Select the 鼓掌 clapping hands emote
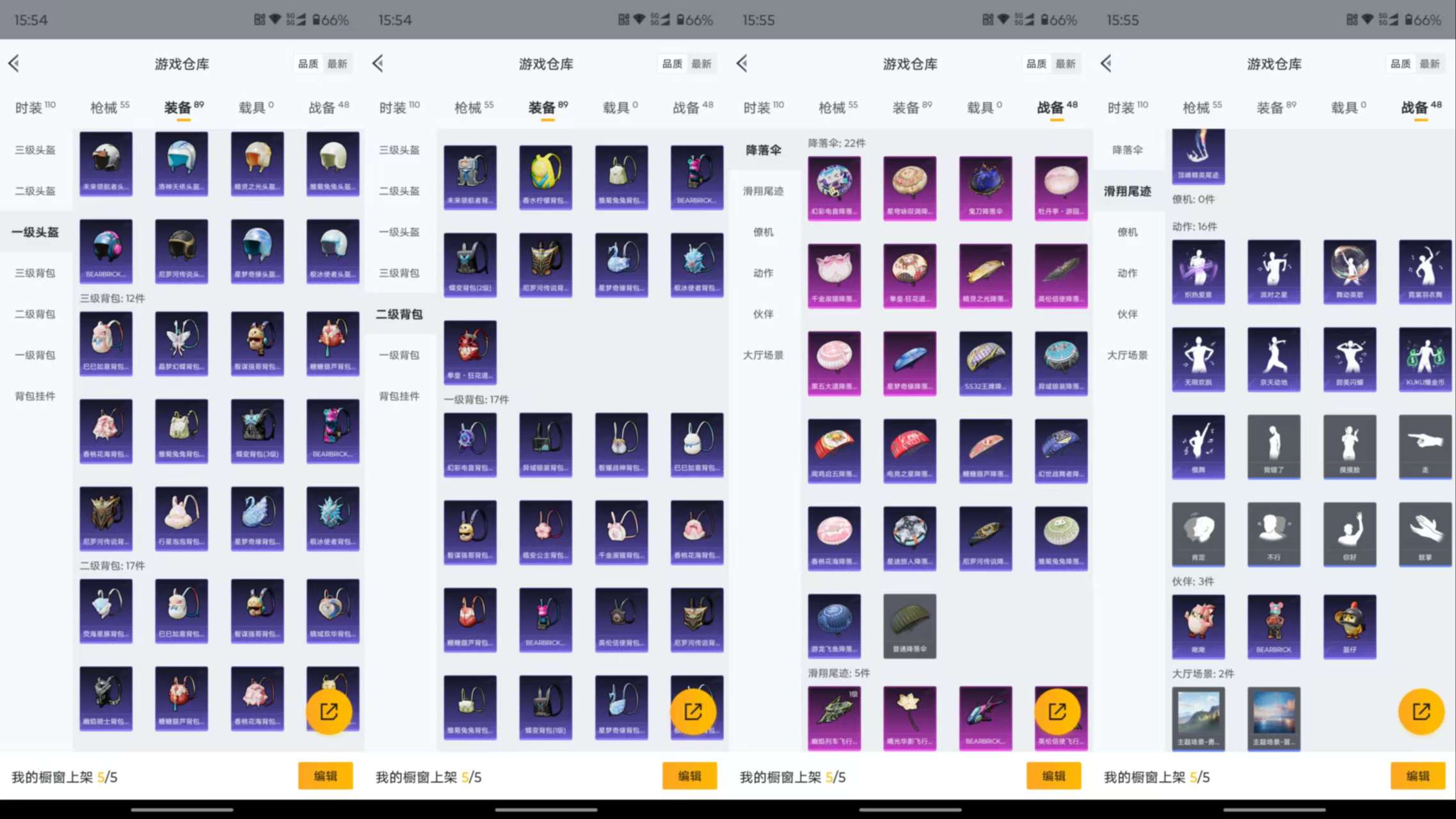Viewport: 1456px width, 819px height. [1425, 533]
